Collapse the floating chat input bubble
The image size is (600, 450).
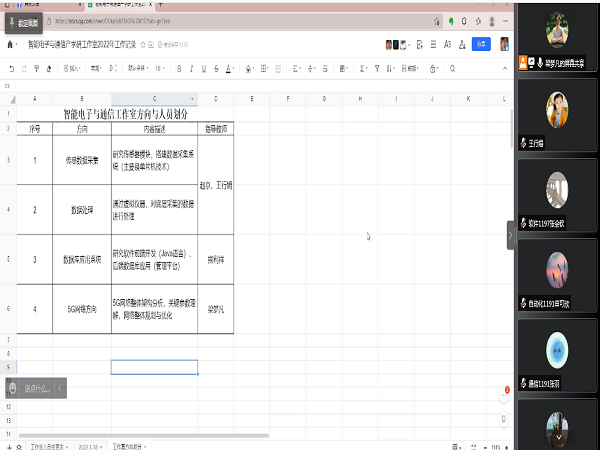(59, 388)
